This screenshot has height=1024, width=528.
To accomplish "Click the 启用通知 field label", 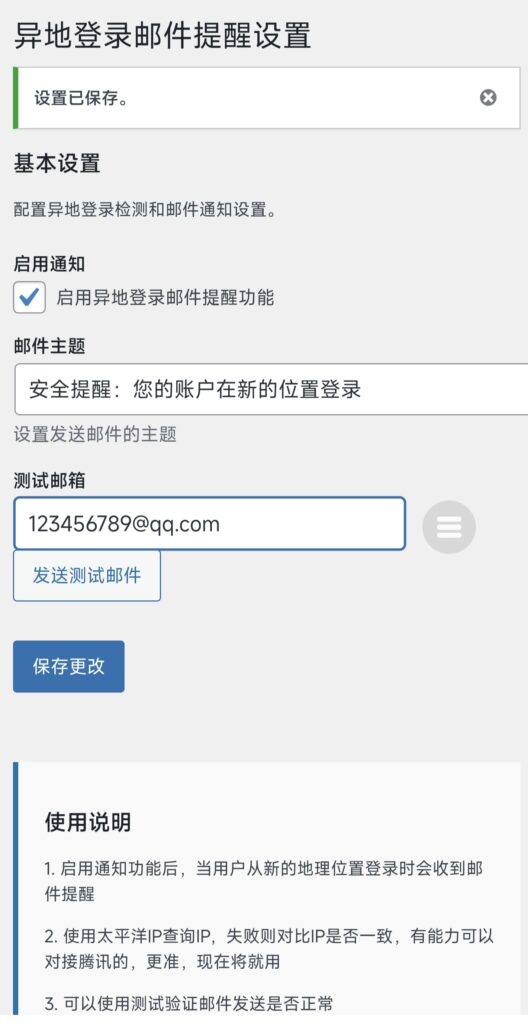I will [x=50, y=264].
